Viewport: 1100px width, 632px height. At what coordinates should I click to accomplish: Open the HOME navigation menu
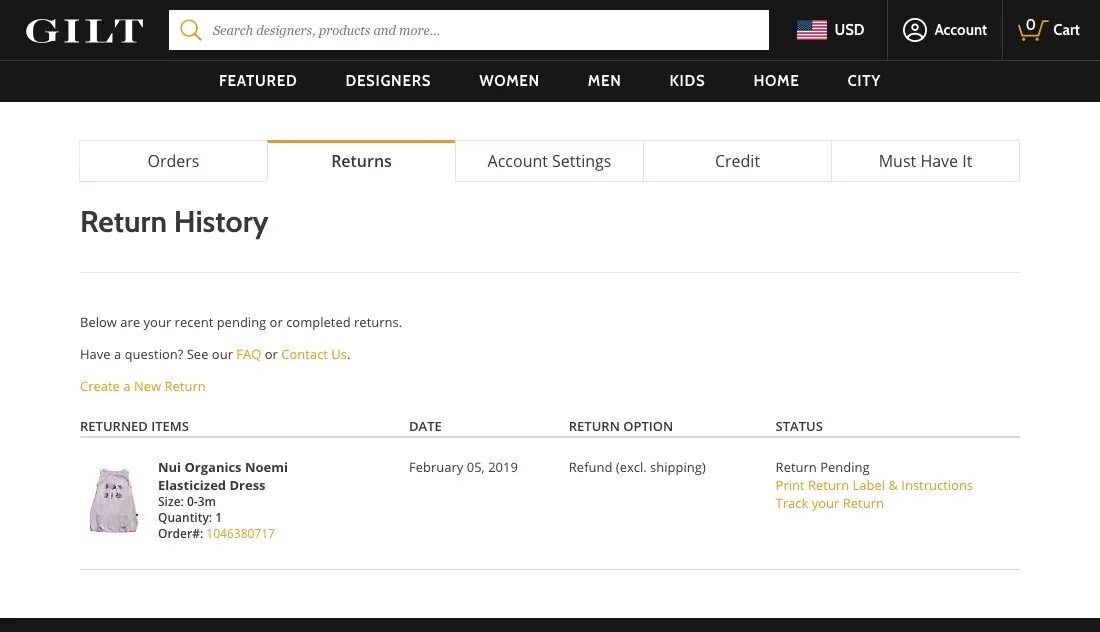tap(776, 81)
